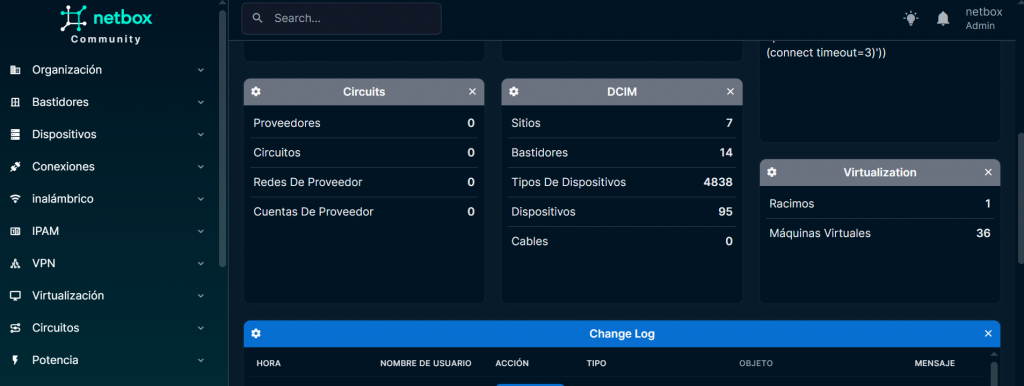The height and width of the screenshot is (386, 1024).
Task: Click the 4838 device types count
Action: point(718,182)
